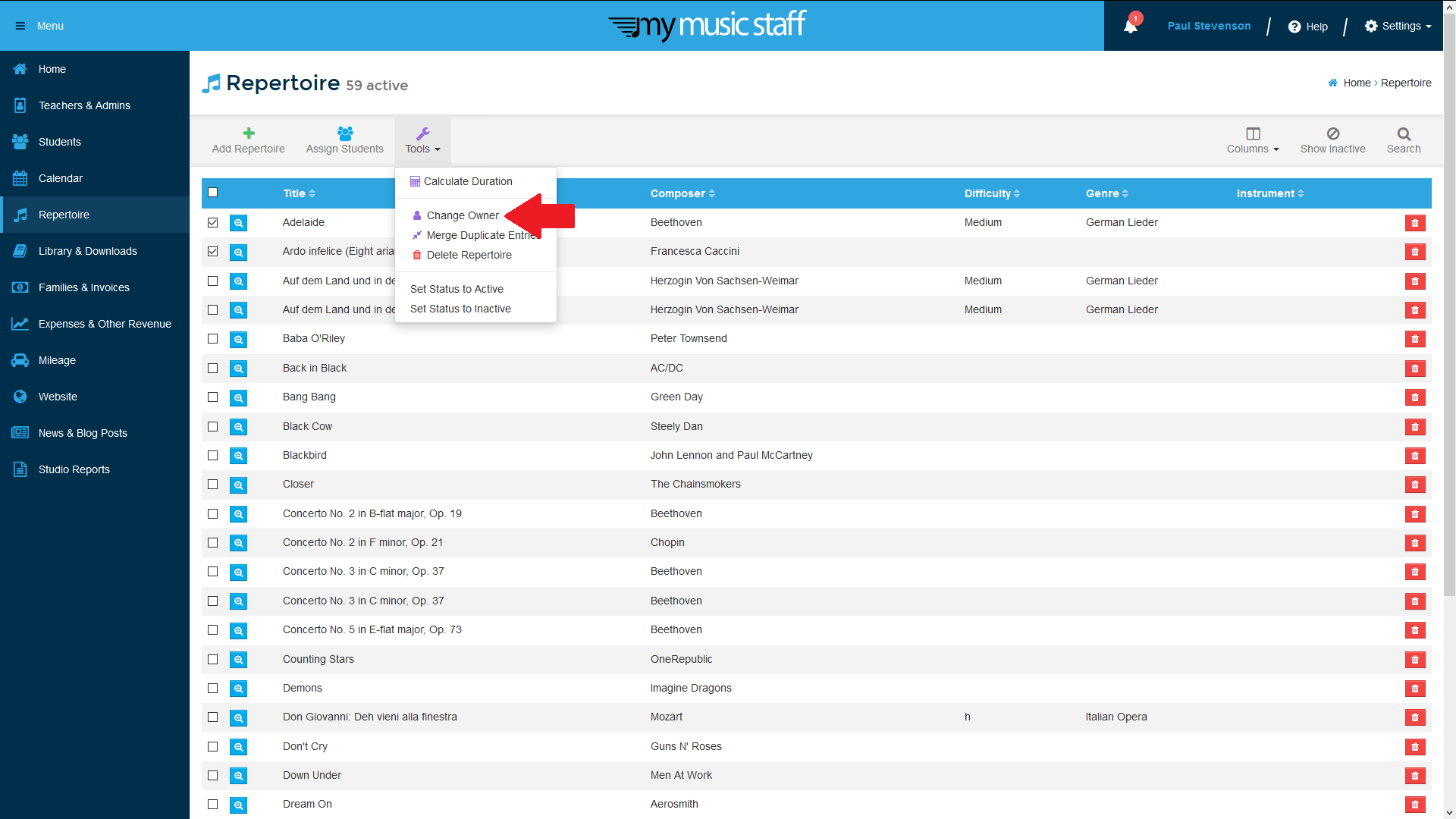Open News & Blog Posts in sidebar

[x=95, y=433]
